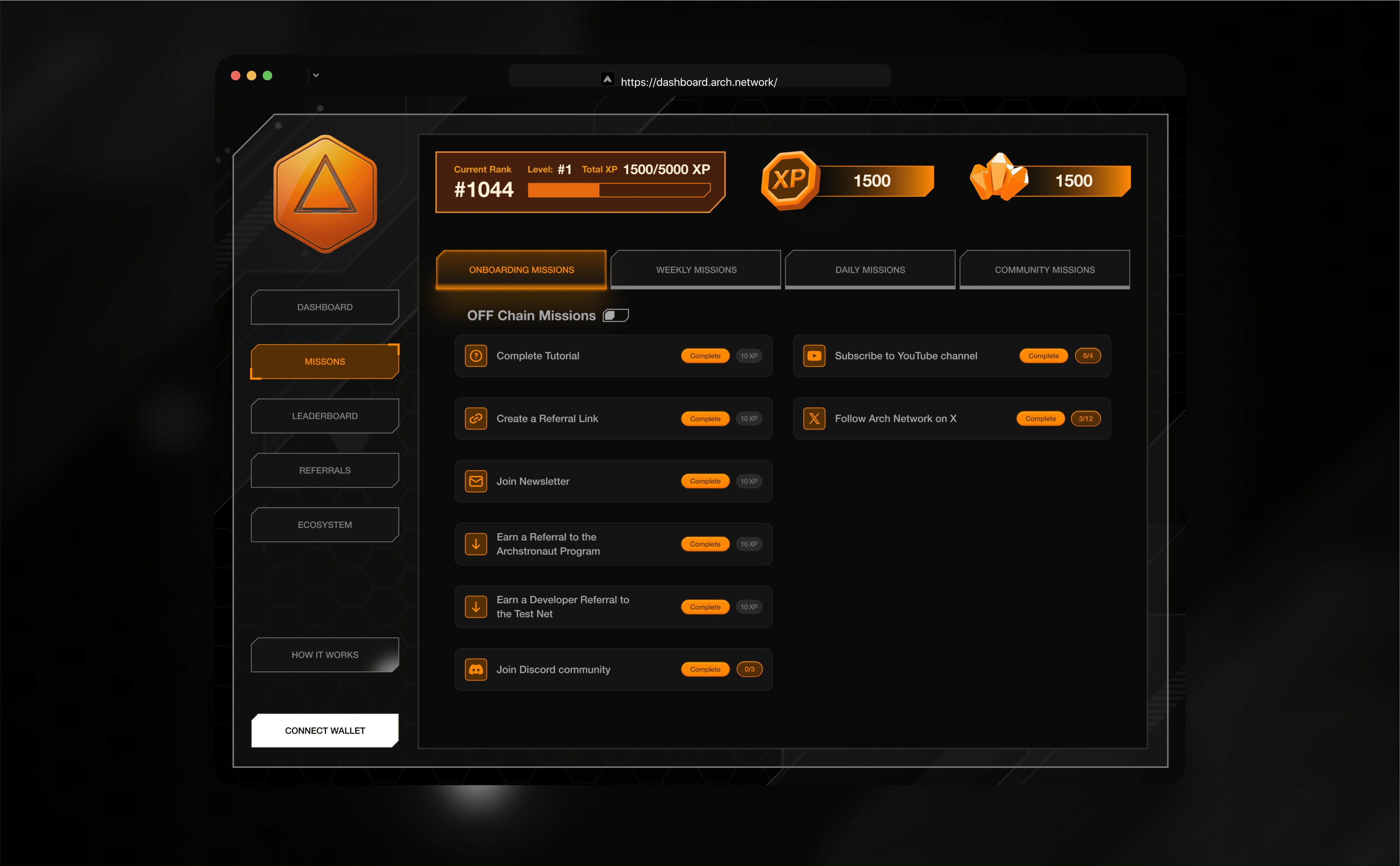Click the Arch favicon in the address bar

click(x=608, y=79)
